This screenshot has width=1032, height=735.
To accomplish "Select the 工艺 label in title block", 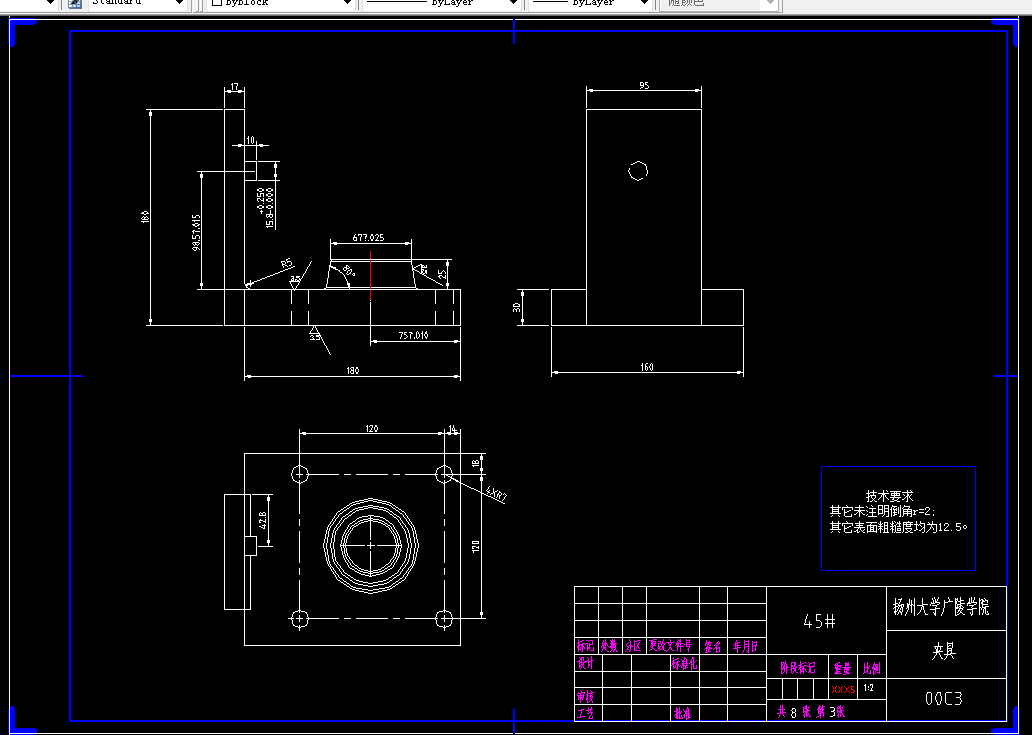I will [x=585, y=713].
